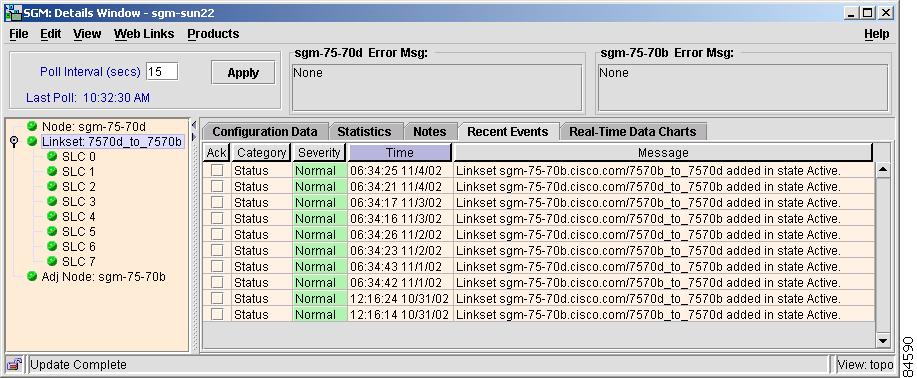The width and height of the screenshot is (917, 378).
Task: Open the Web Links menu
Action: pos(144,34)
